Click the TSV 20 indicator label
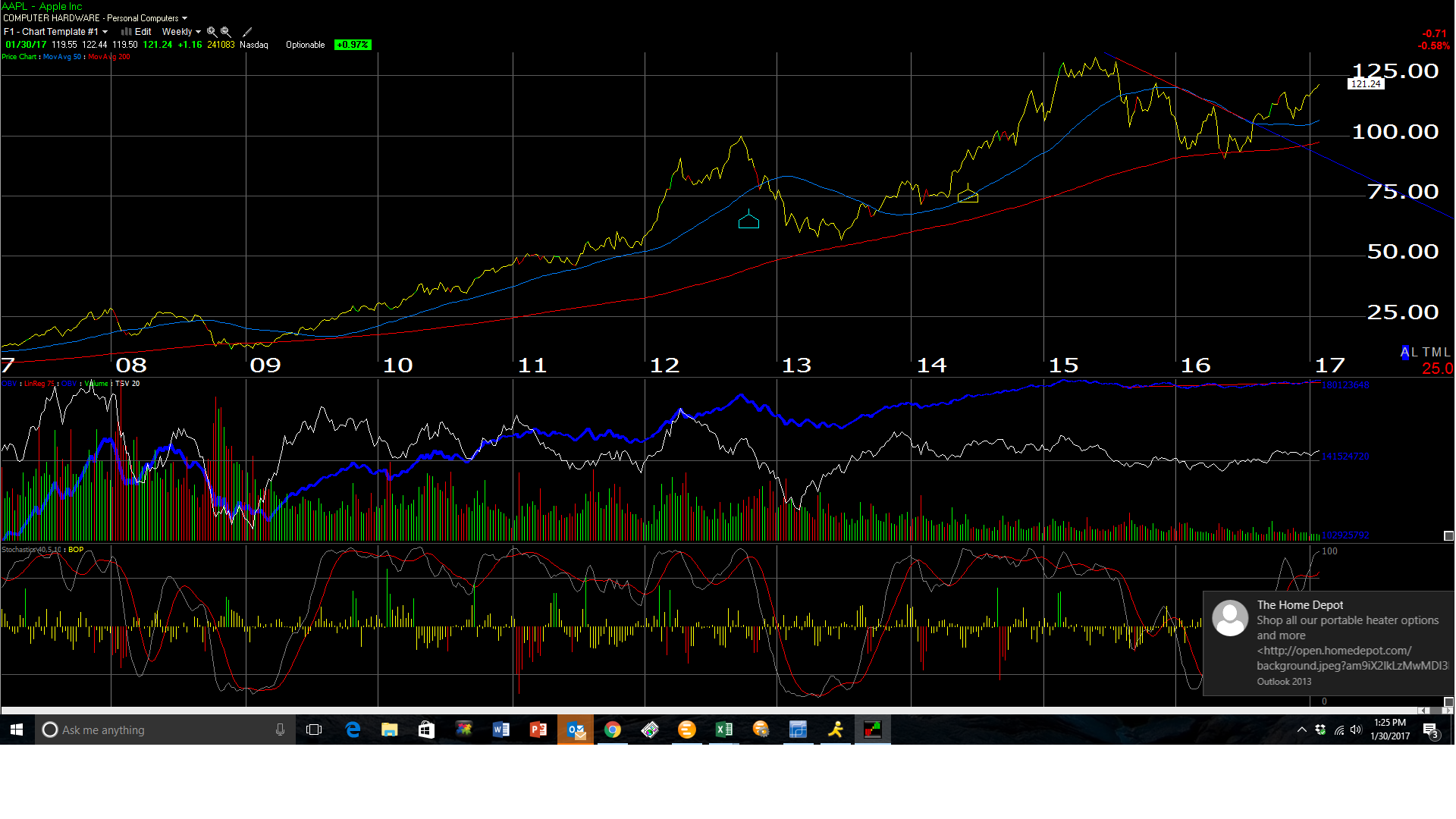Viewport: 1456px width, 819px height. (127, 384)
